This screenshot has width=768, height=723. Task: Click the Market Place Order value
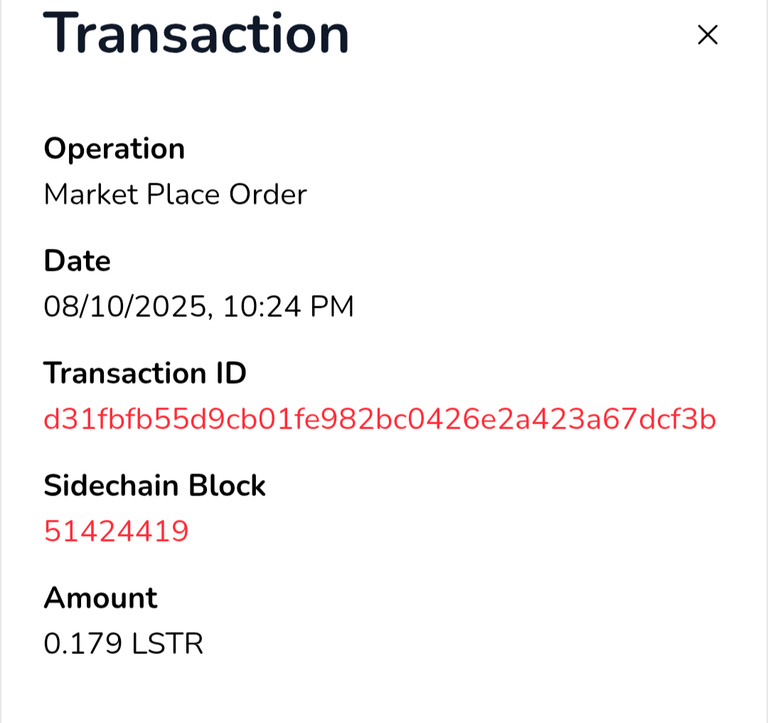175,194
